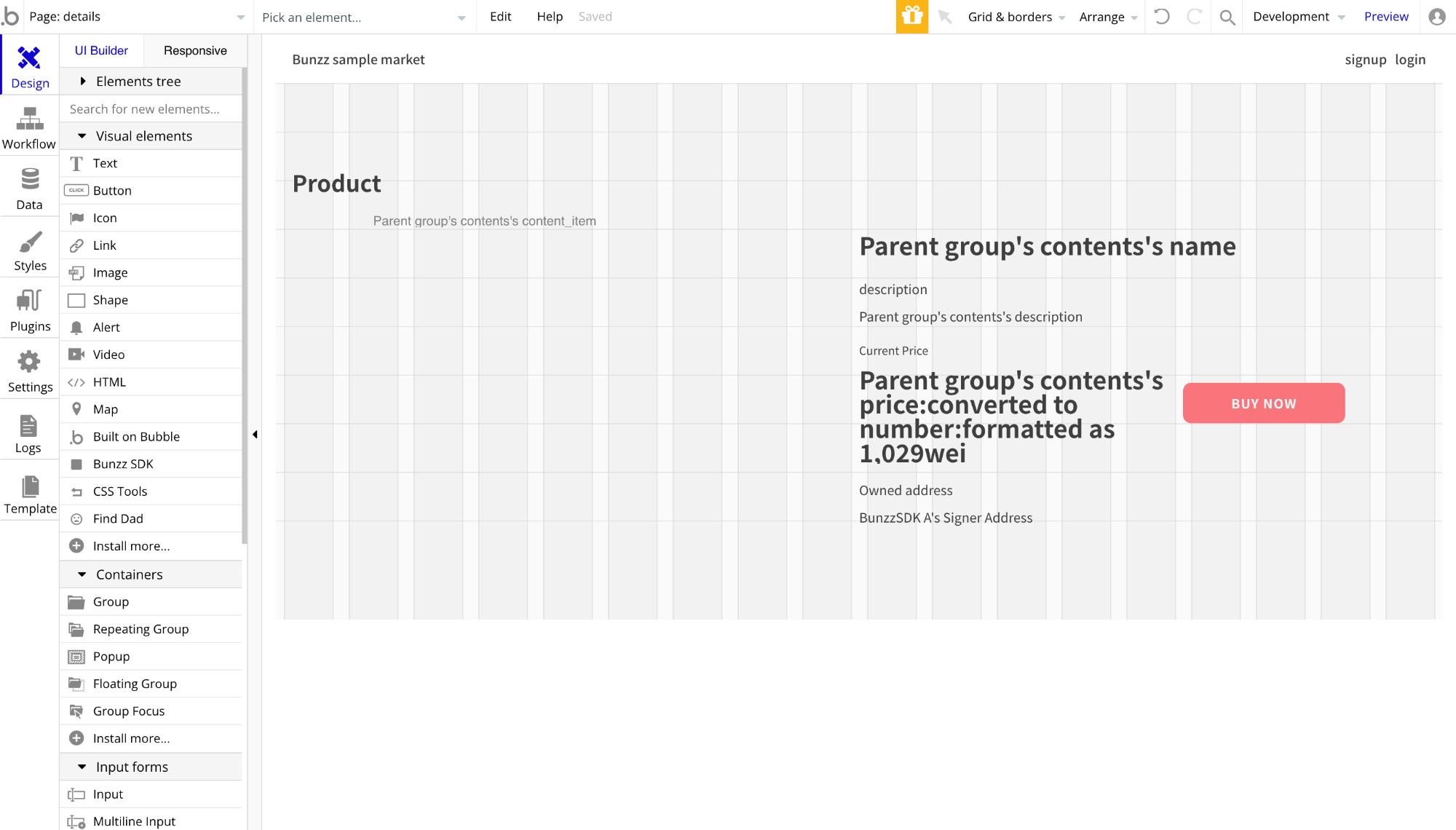Click the BUY NOW button

tap(1264, 403)
